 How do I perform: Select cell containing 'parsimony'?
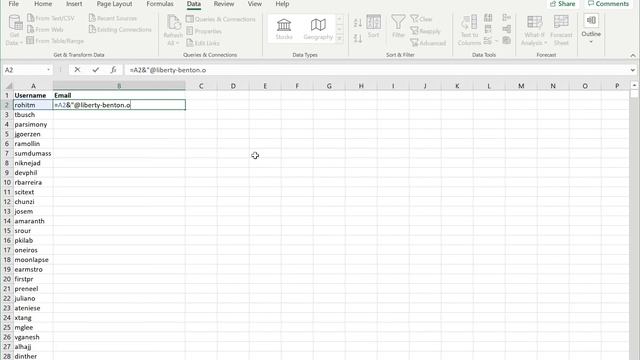pos(33,124)
